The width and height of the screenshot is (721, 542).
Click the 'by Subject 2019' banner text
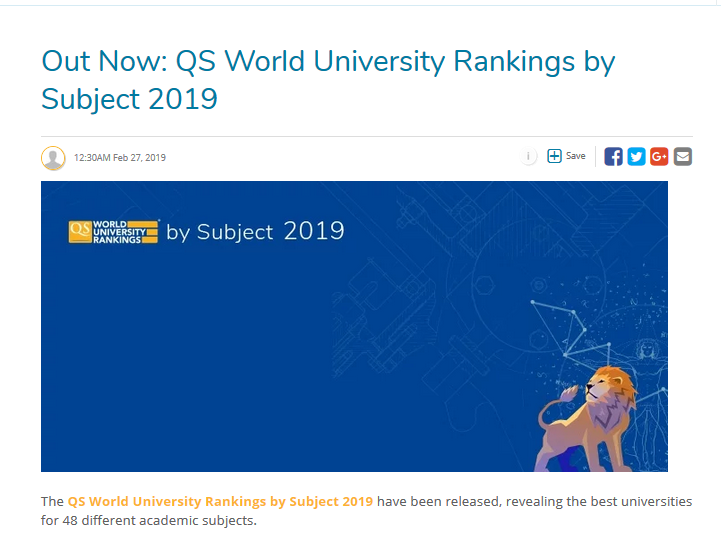[x=255, y=231]
